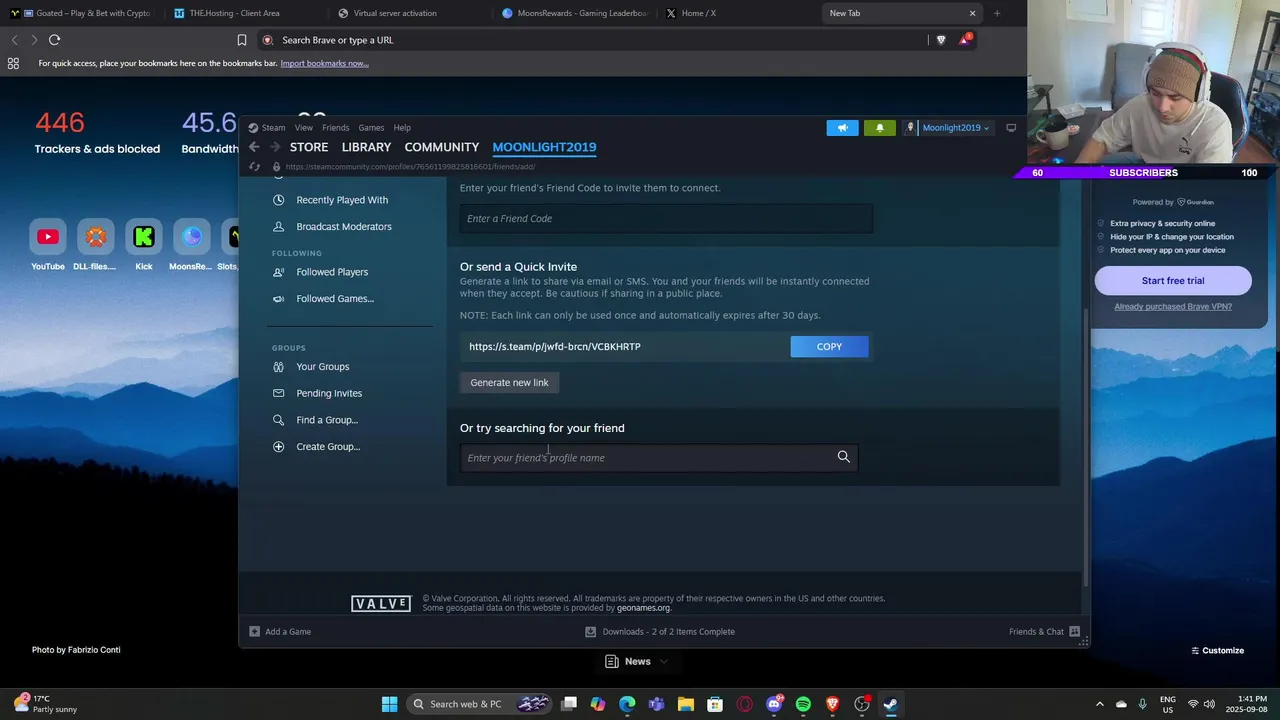
Task: Switch to Virtual server activation browser tab
Action: (x=404, y=13)
